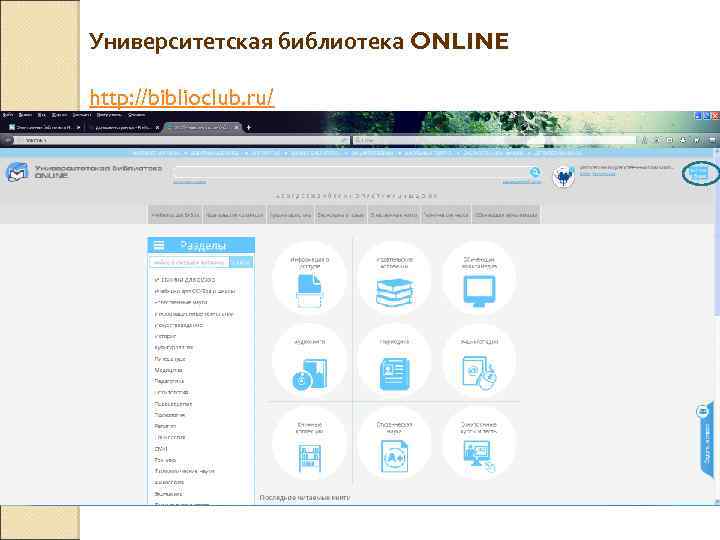
Task: Open the Инструменты browser menu
Action: pos(109,115)
